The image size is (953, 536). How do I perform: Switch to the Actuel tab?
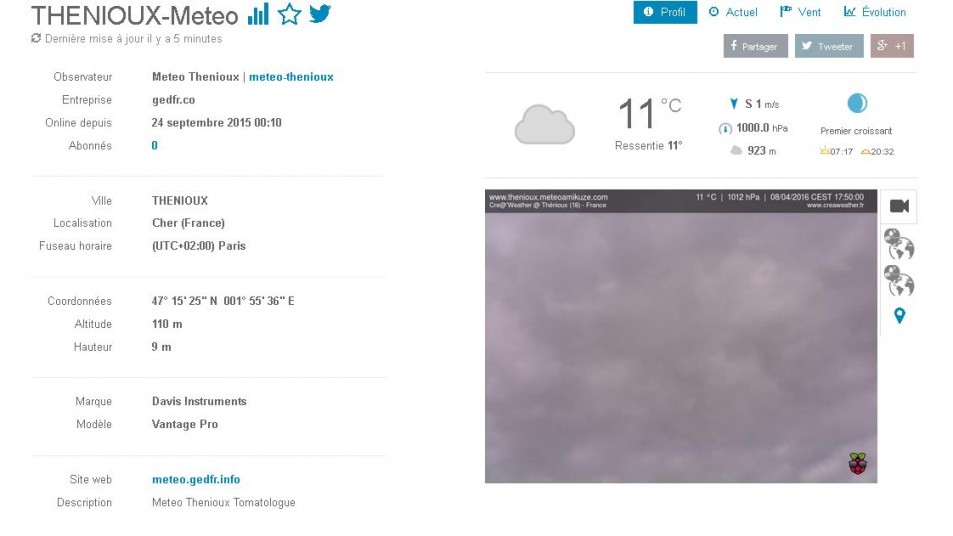pyautogui.click(x=733, y=12)
